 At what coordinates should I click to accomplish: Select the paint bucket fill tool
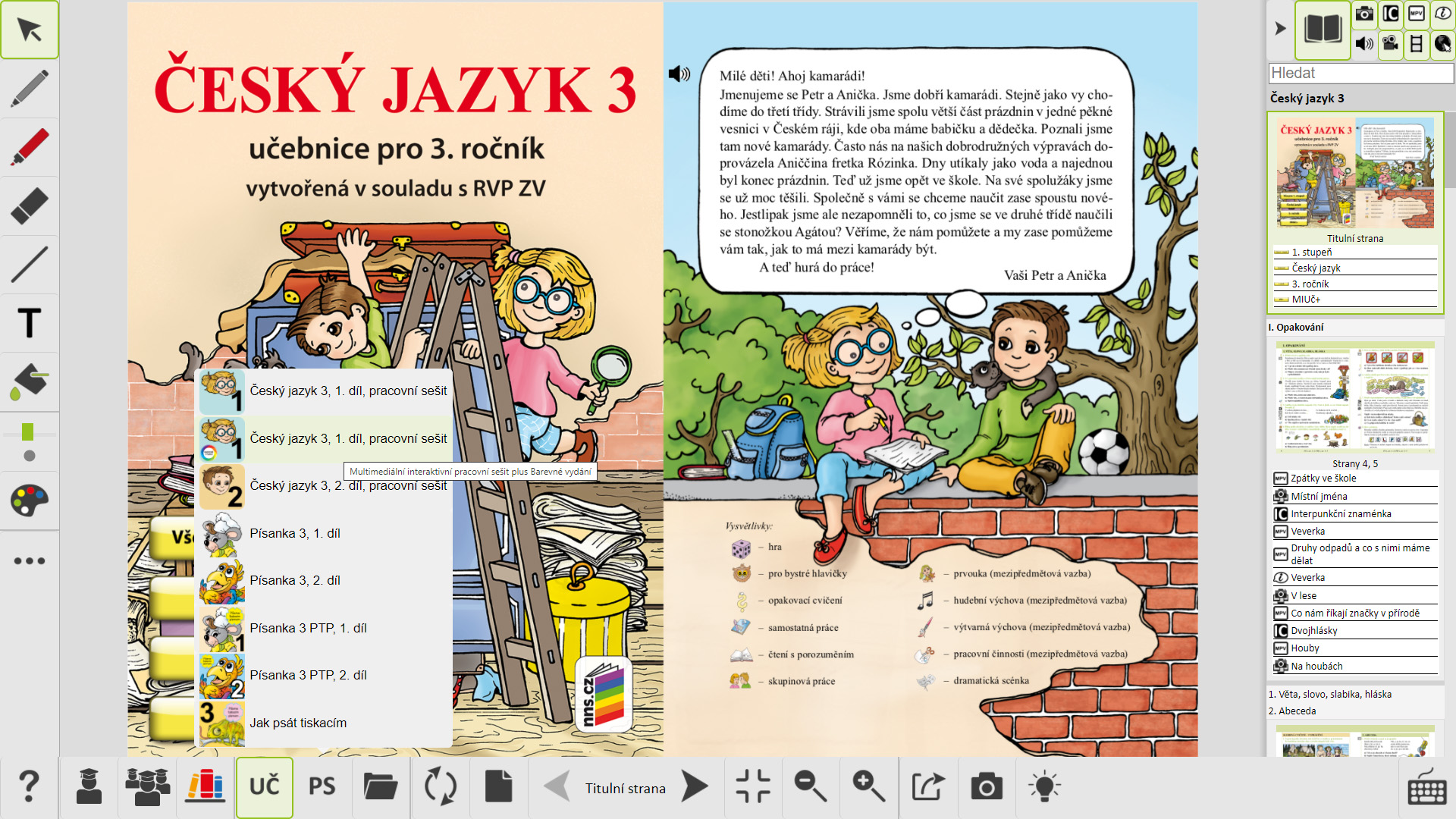click(x=30, y=381)
